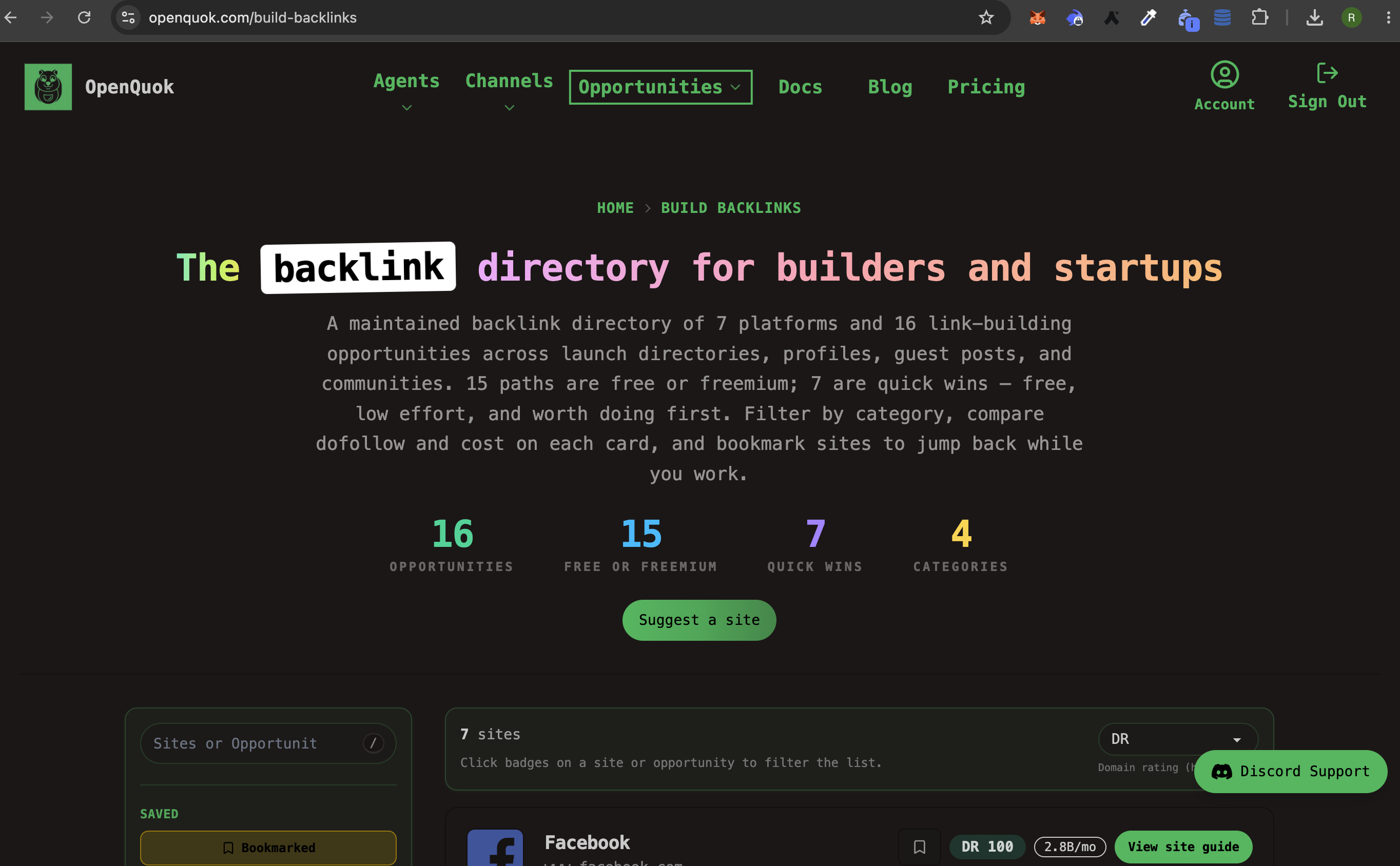Click BUILD BACKLINKS breadcrumb

[x=731, y=207]
